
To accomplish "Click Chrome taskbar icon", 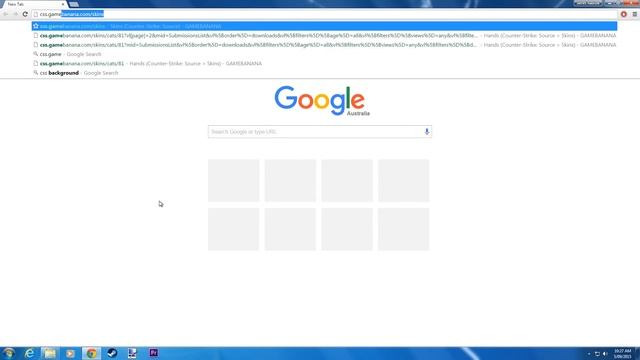I will (91, 353).
